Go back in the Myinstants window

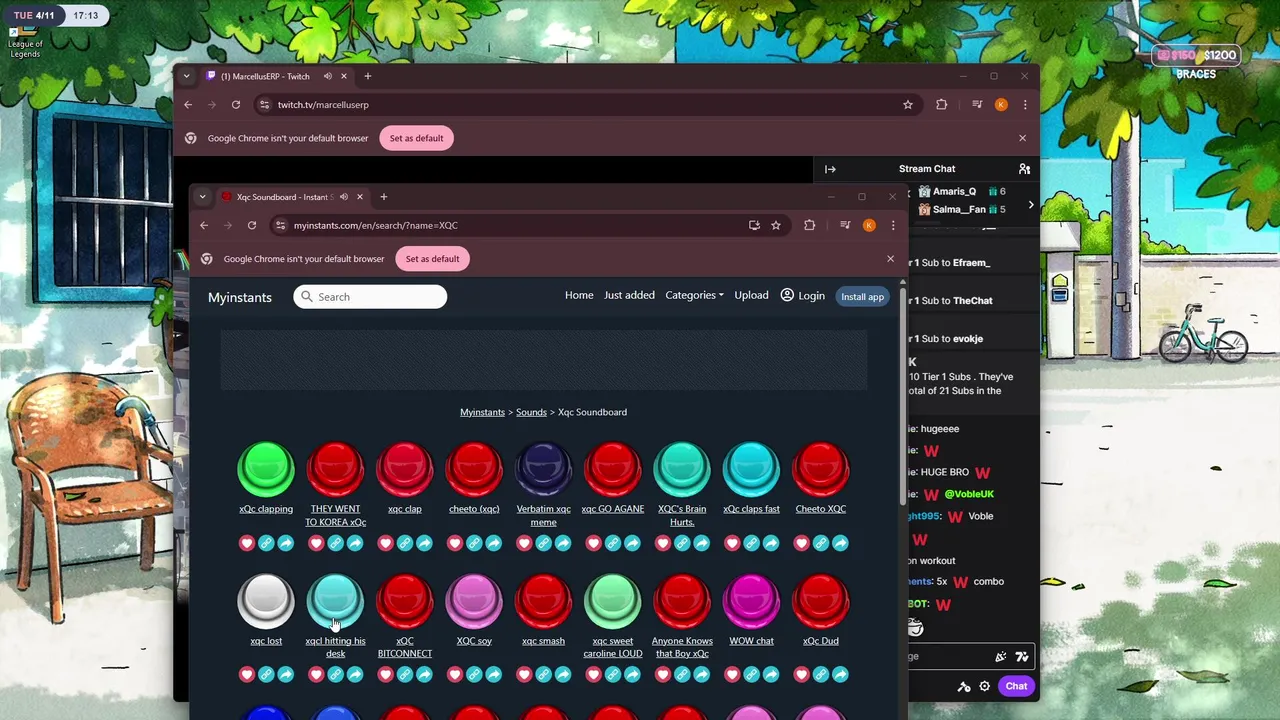204,225
